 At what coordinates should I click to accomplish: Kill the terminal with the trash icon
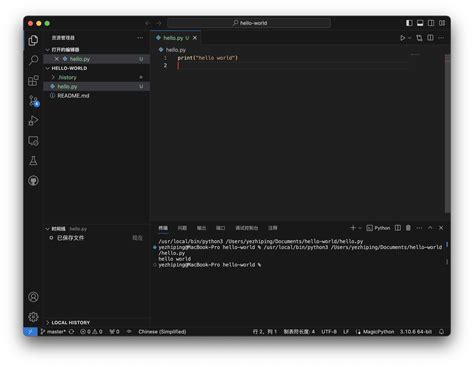pyautogui.click(x=408, y=228)
